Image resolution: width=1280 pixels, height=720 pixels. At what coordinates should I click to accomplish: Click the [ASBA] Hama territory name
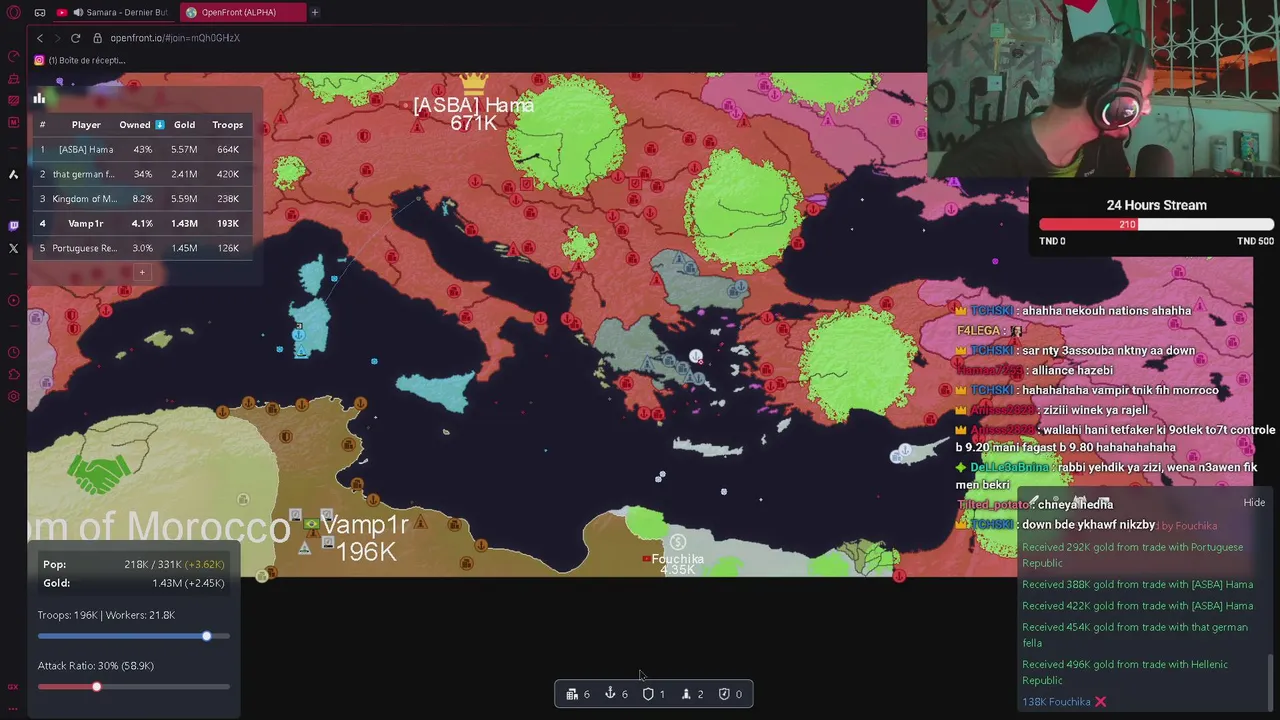(x=474, y=105)
